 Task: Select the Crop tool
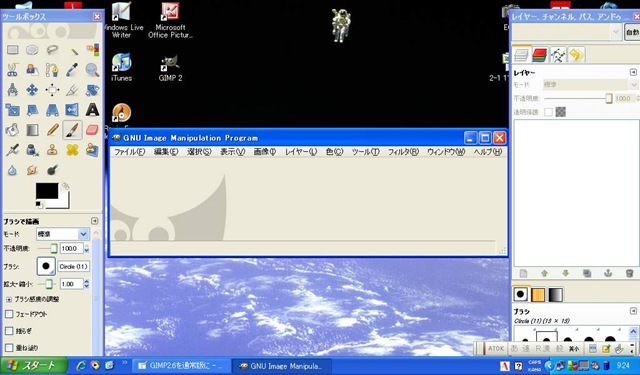coord(72,90)
